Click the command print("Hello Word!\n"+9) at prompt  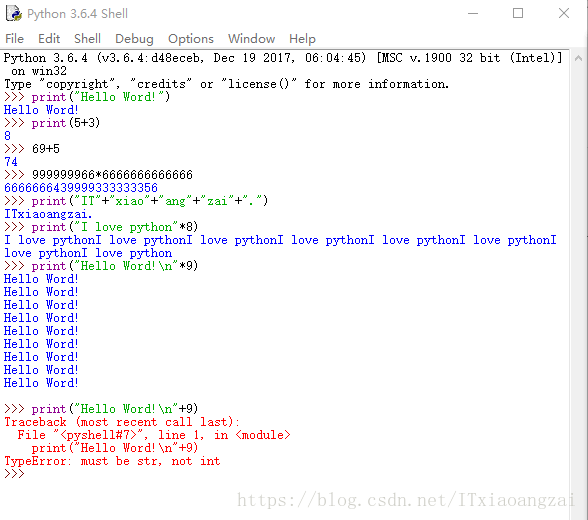point(115,409)
